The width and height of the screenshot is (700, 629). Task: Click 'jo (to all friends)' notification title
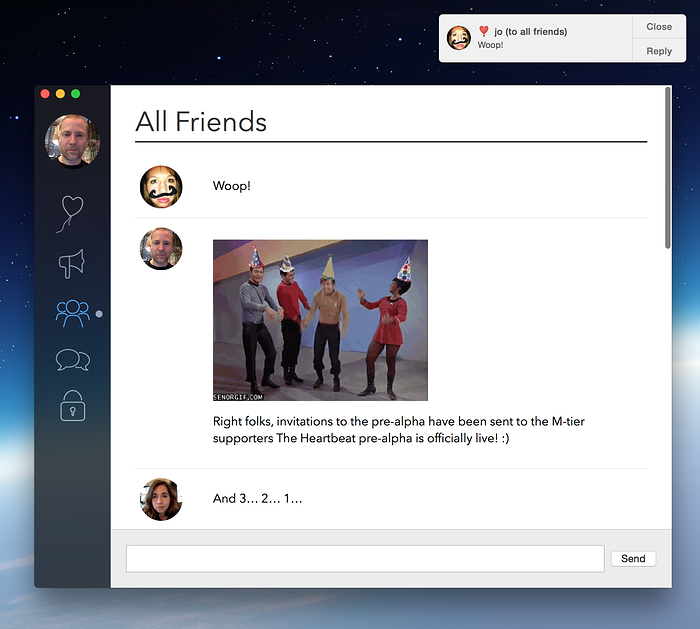click(x=531, y=32)
